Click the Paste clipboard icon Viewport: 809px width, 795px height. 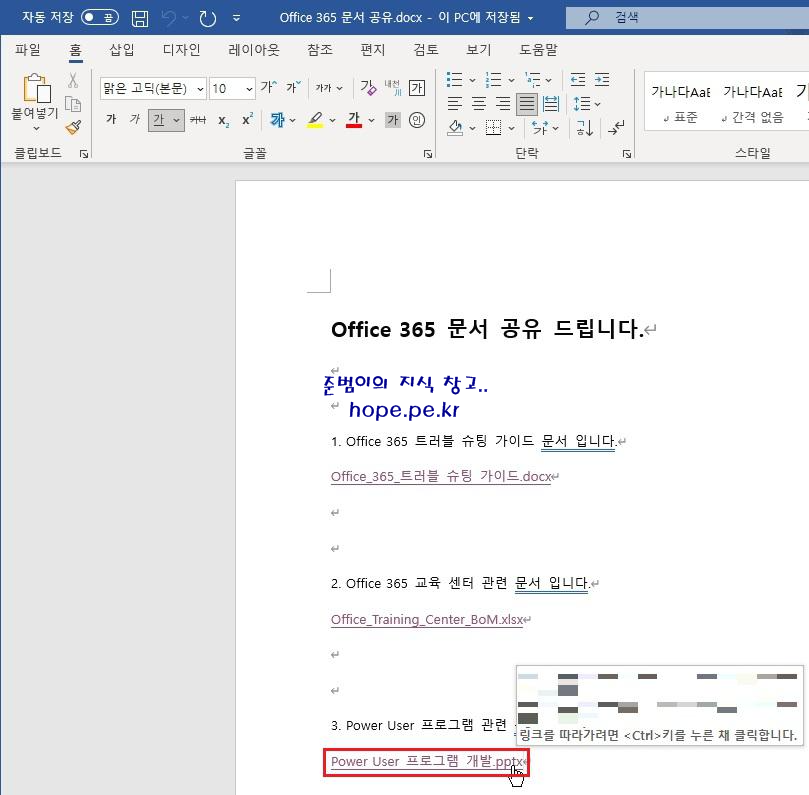(36, 88)
